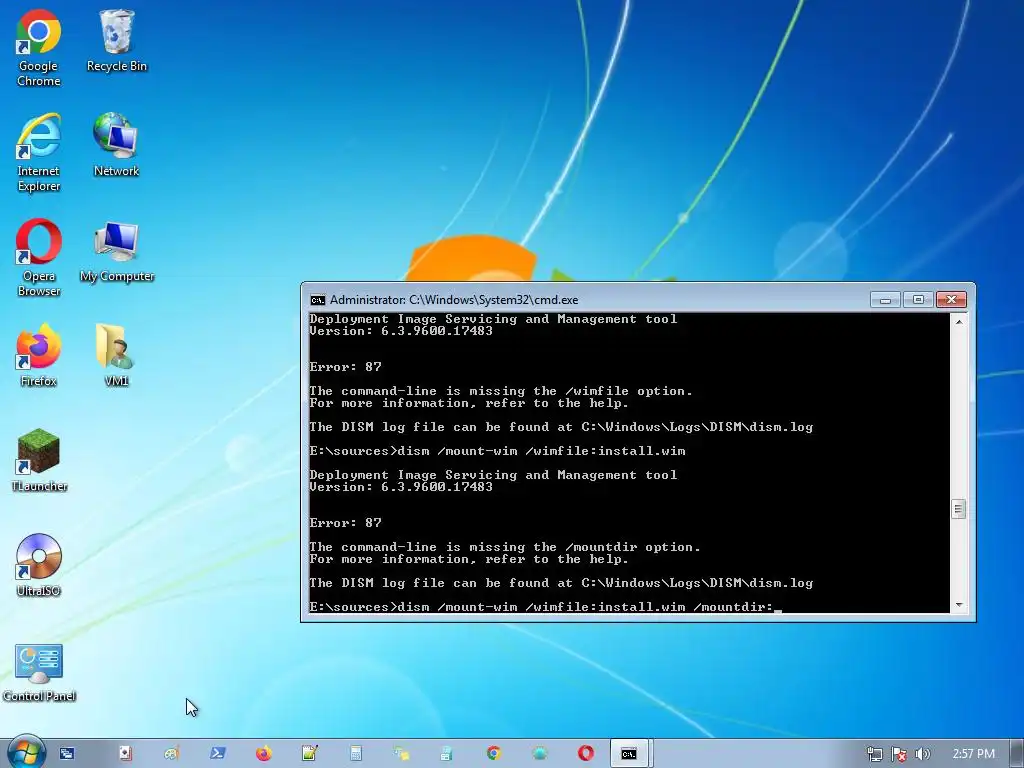The height and width of the screenshot is (768, 1024).
Task: Open the notepad-with-pencil taskbar icon
Action: point(310,754)
